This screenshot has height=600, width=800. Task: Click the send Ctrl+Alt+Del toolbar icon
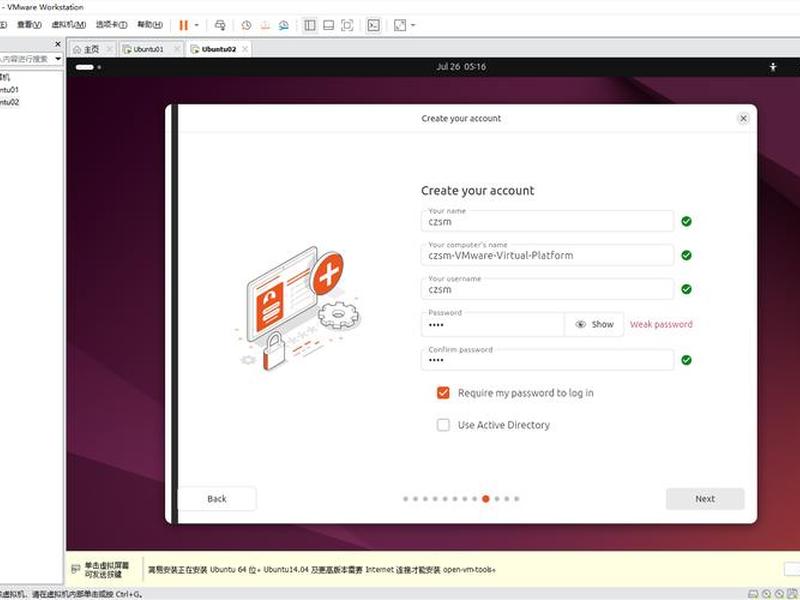click(x=220, y=25)
